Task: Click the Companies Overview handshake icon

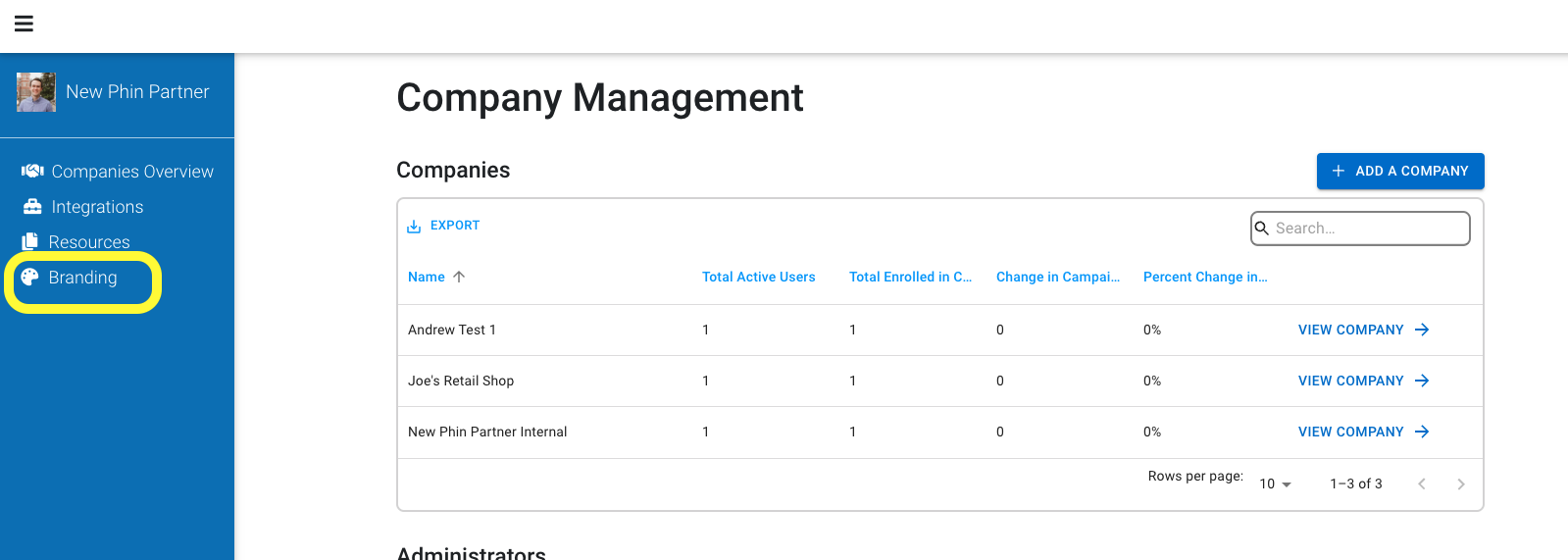Action: 32,171
